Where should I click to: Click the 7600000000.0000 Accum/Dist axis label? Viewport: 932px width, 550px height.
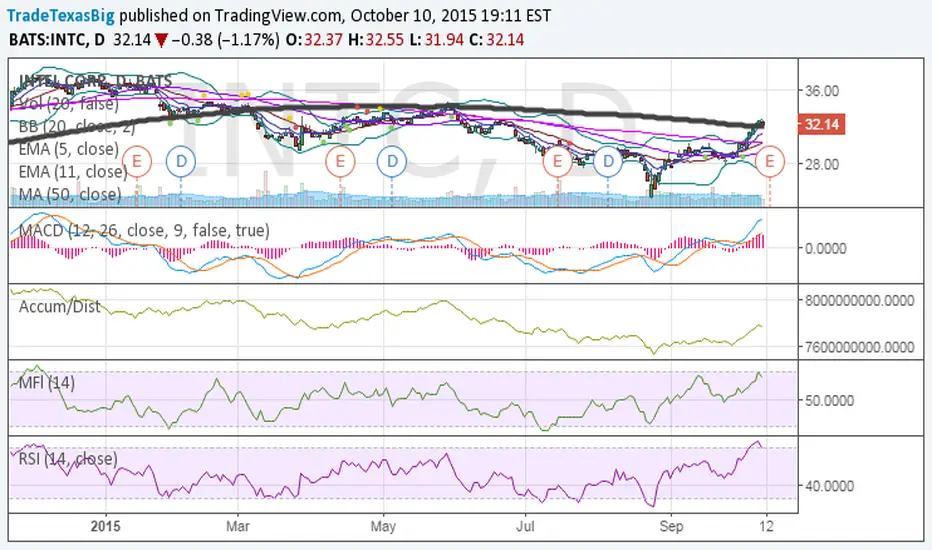pos(859,347)
